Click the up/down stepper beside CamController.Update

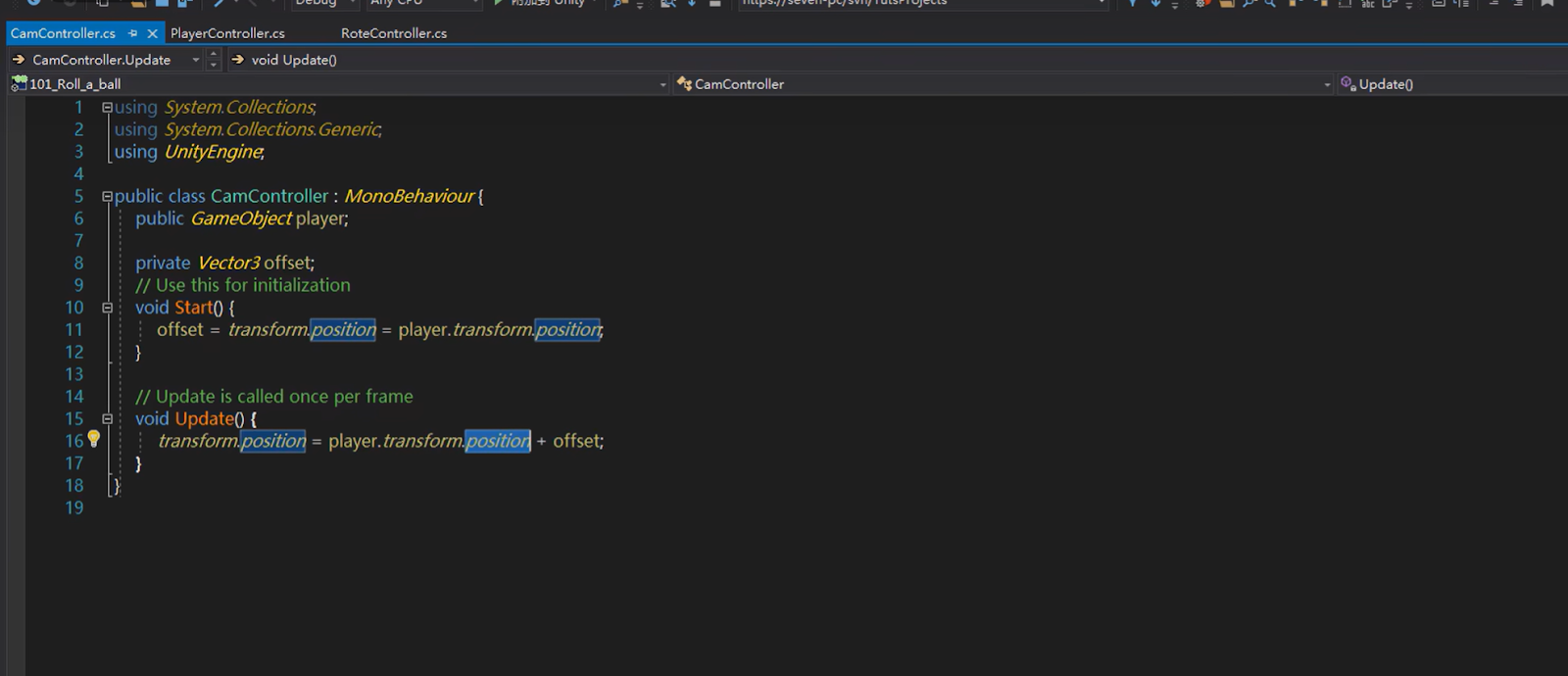pos(214,60)
